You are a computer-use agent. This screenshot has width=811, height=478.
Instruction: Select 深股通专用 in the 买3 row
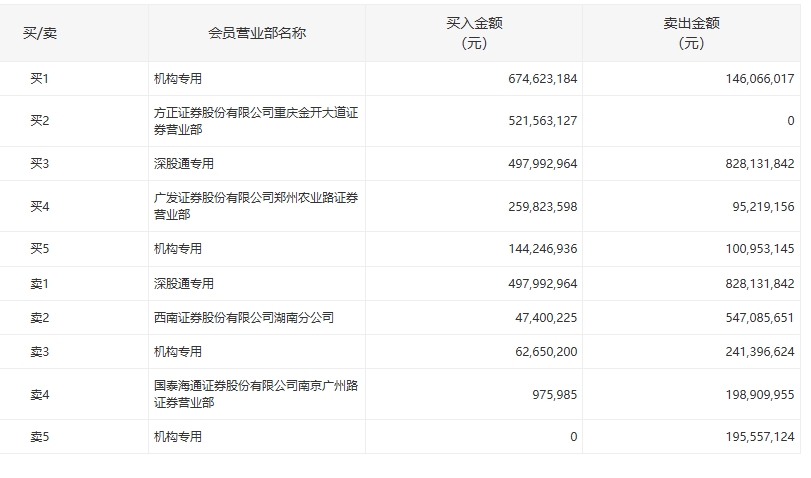(x=183, y=164)
